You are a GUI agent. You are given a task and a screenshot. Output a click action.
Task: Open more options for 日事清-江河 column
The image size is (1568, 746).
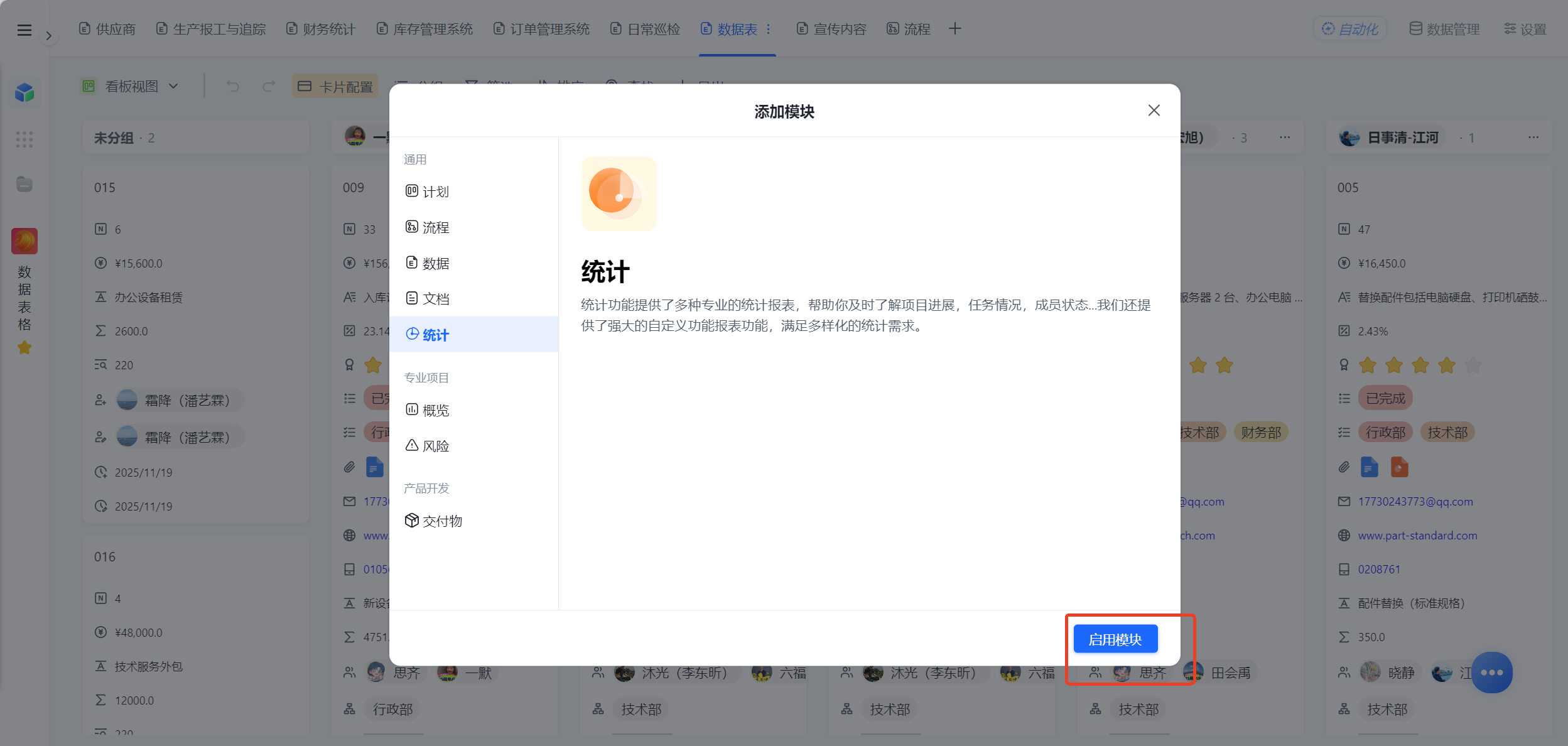[x=1533, y=138]
